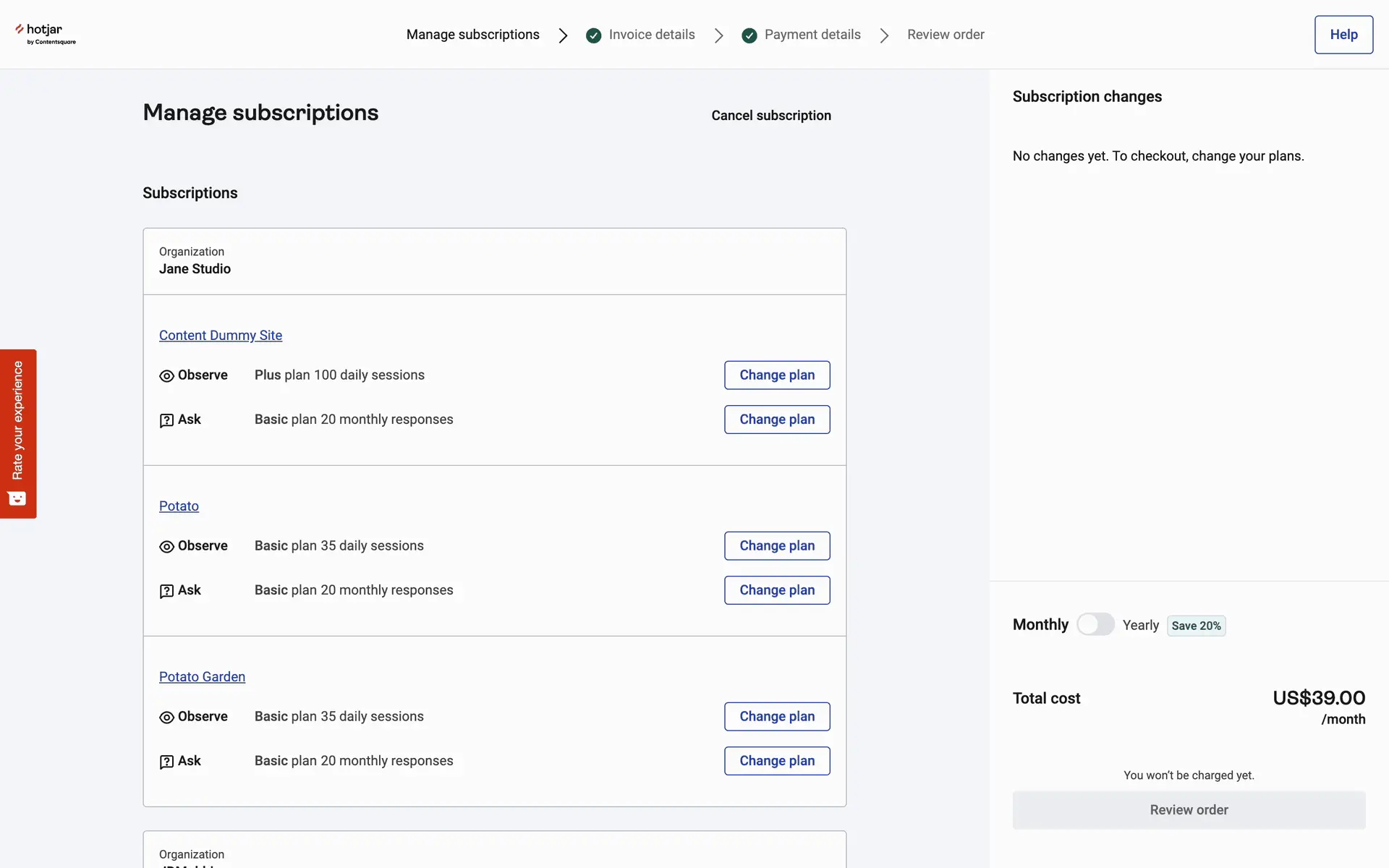1389x868 pixels.
Task: Click the Hotjar logo
Action: [x=45, y=34]
